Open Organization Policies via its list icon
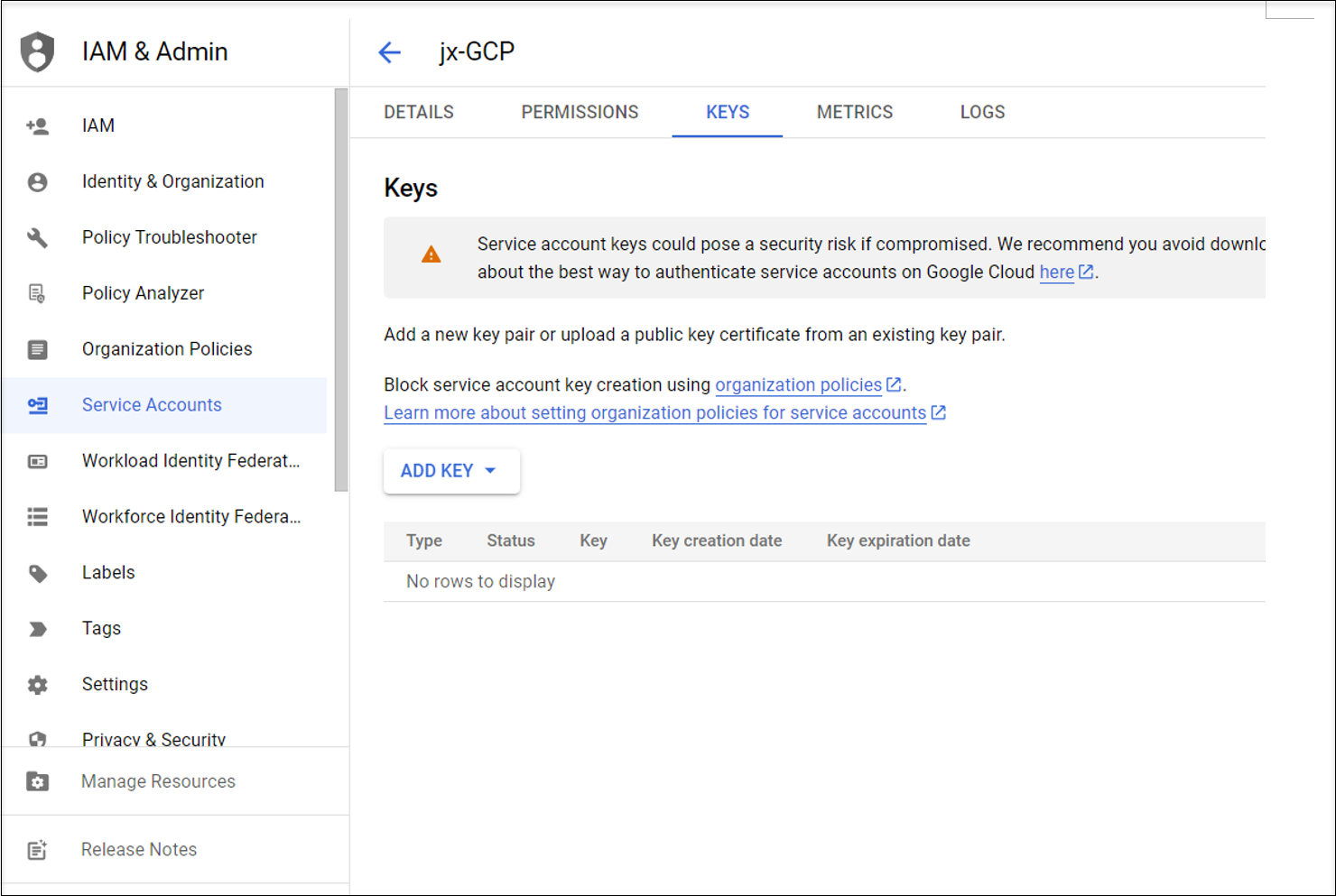 pyautogui.click(x=37, y=349)
